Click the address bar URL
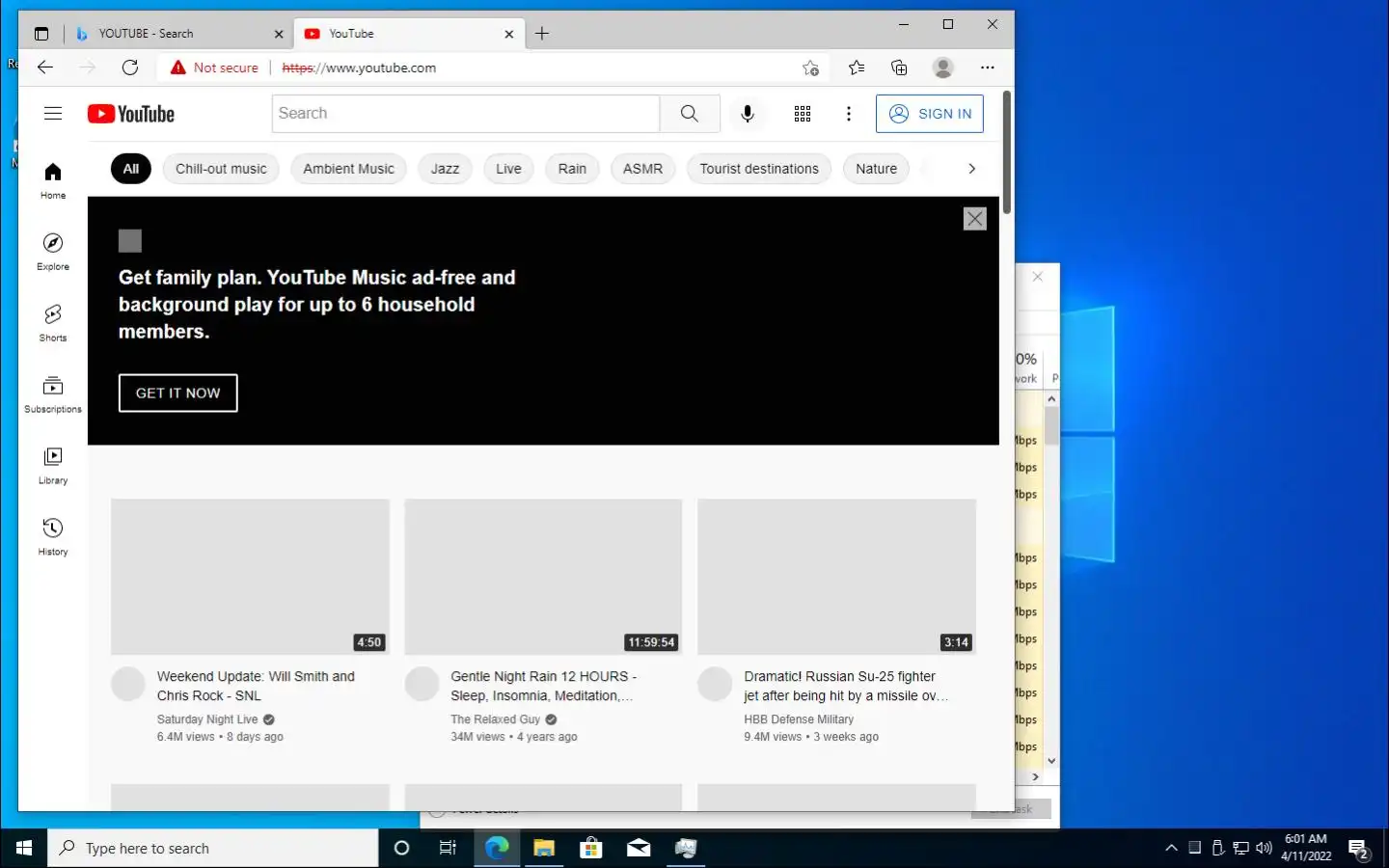 coord(359,68)
